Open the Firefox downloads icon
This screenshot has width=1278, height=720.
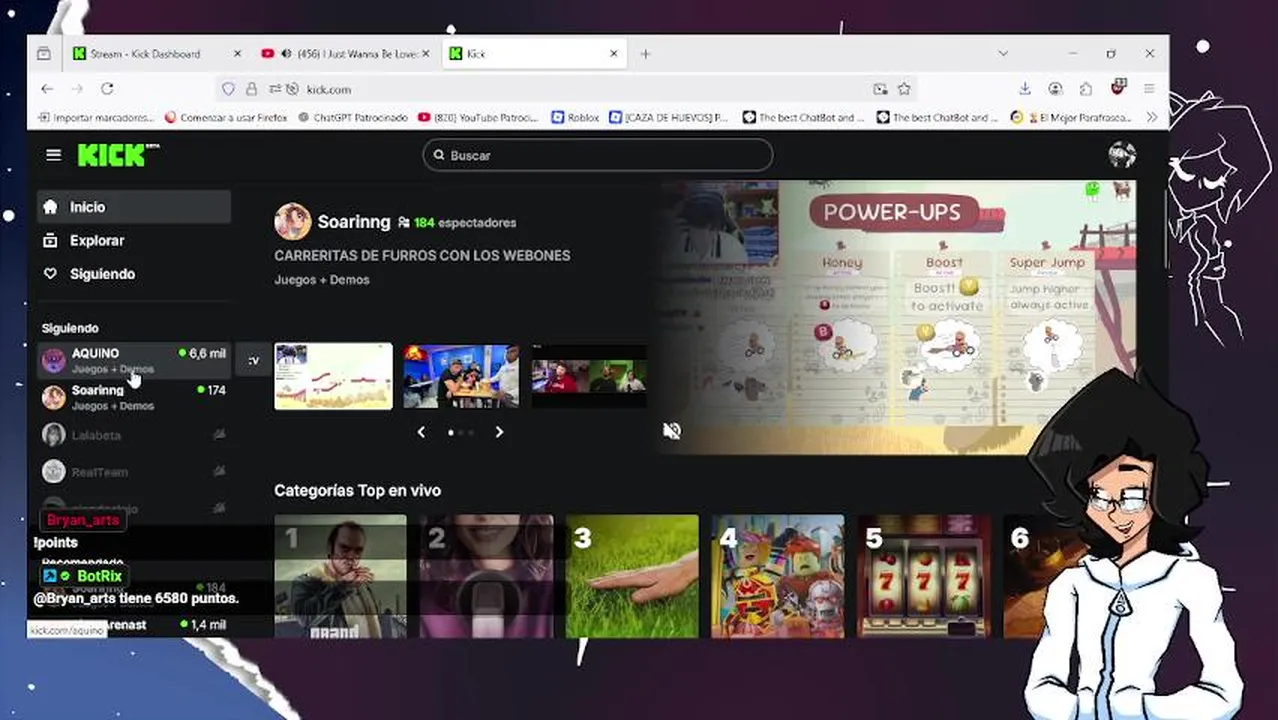[x=1025, y=89]
